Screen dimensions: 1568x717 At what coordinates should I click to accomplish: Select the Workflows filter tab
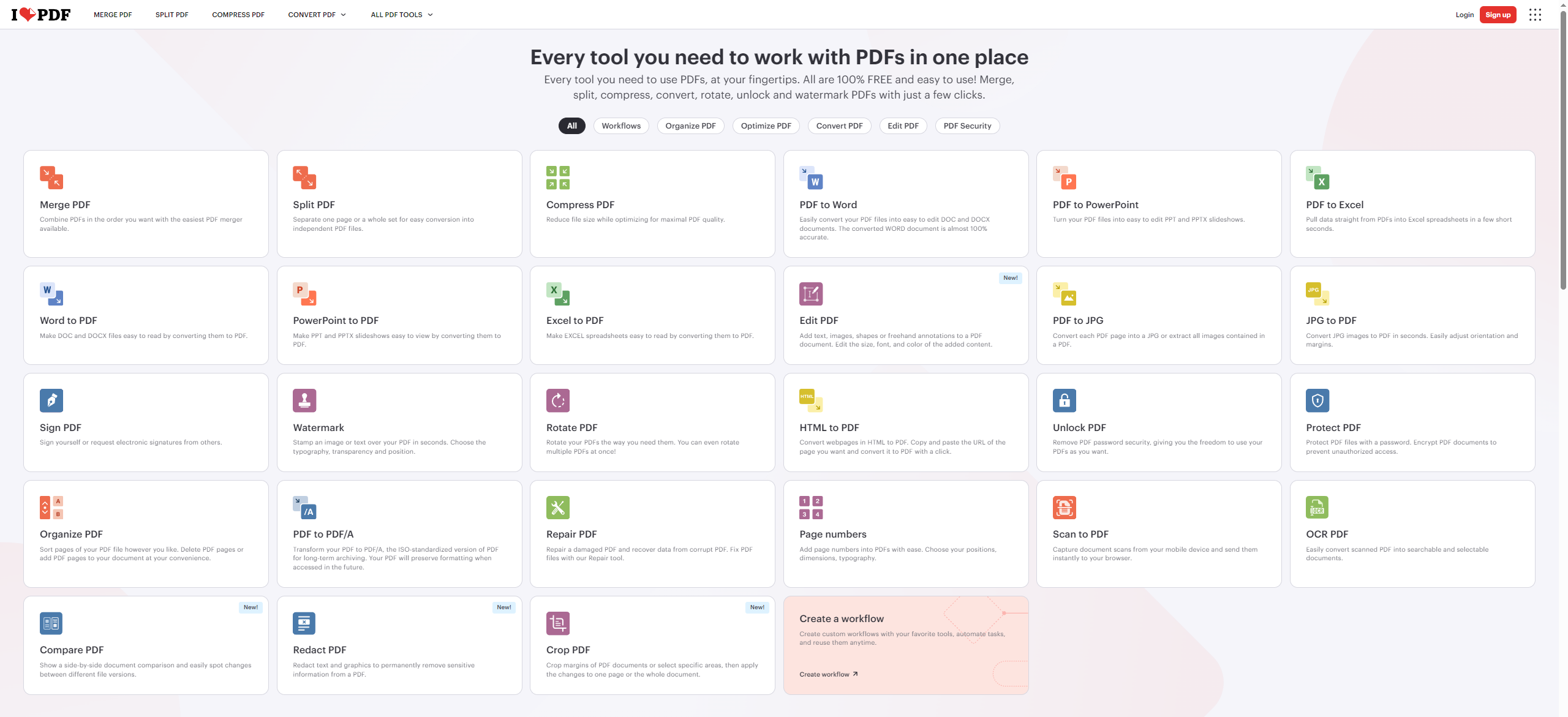tap(620, 126)
